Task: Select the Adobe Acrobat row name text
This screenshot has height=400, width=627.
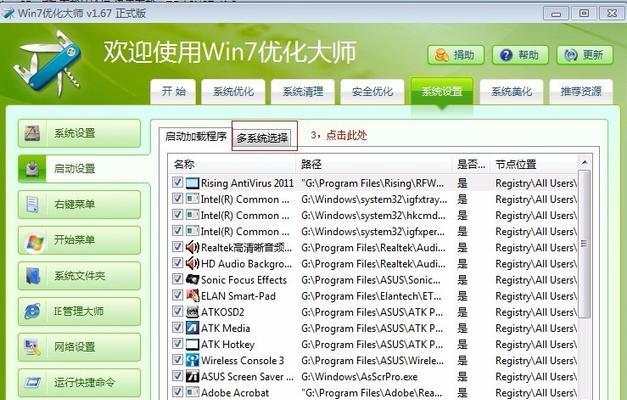Action: [235, 393]
